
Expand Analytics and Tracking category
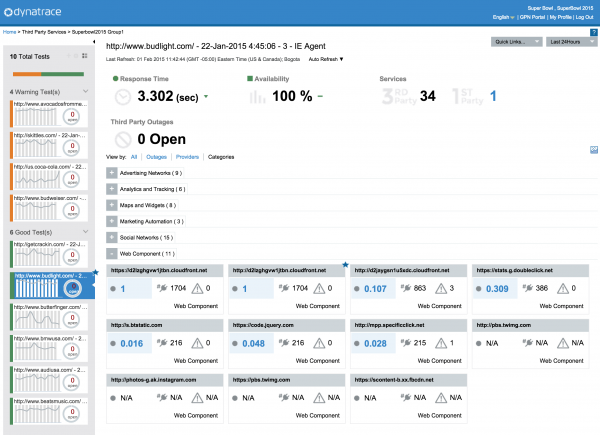coord(111,189)
